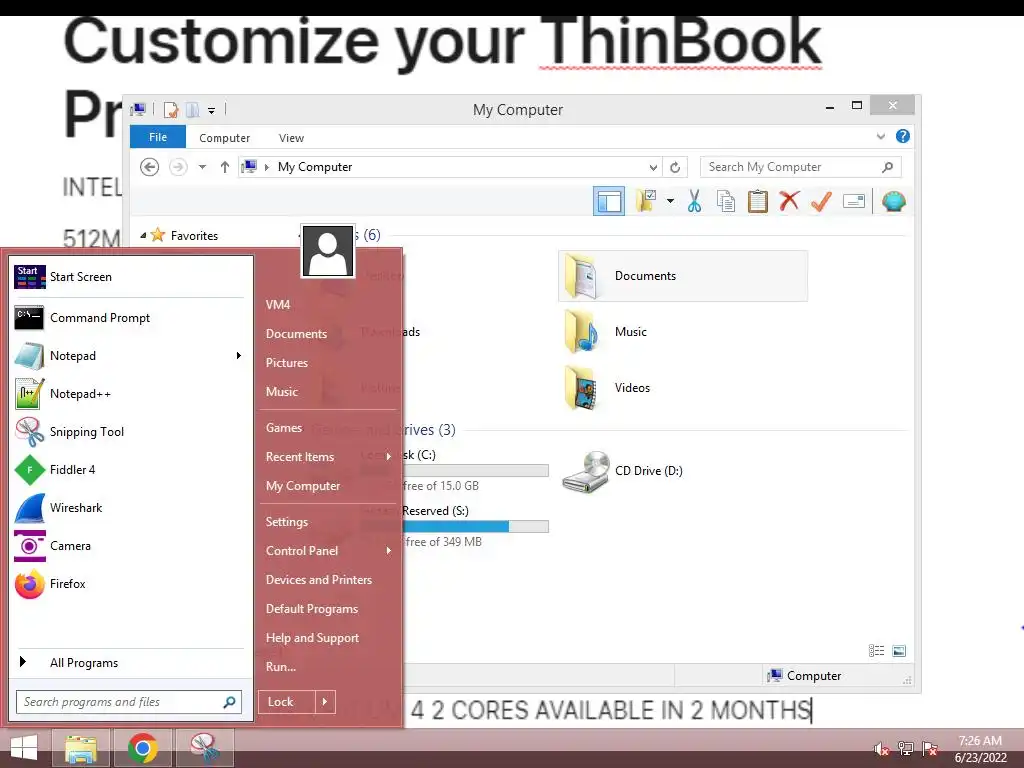
Task: Open the Computer ribbon tab
Action: (x=224, y=138)
